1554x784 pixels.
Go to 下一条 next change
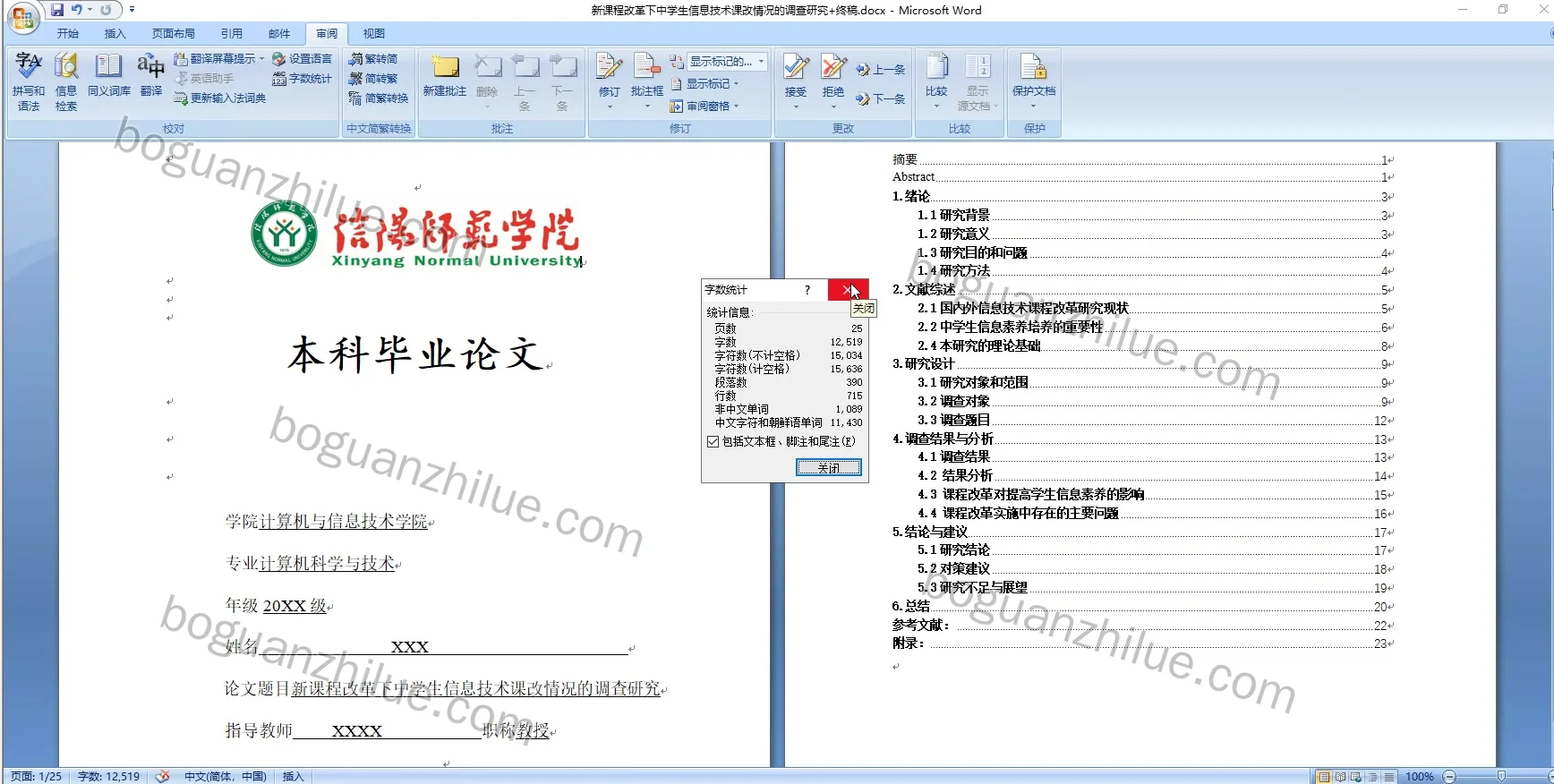click(881, 99)
